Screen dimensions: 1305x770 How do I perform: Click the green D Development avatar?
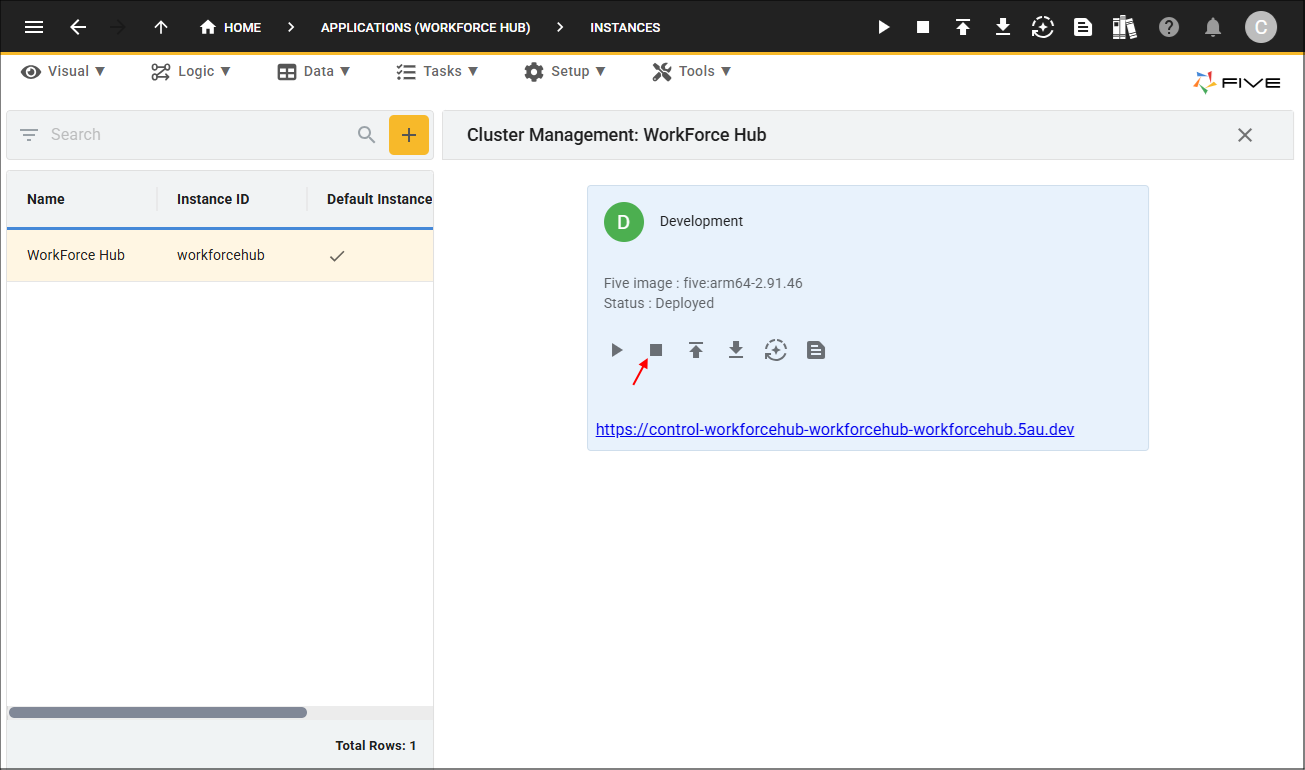pos(624,222)
